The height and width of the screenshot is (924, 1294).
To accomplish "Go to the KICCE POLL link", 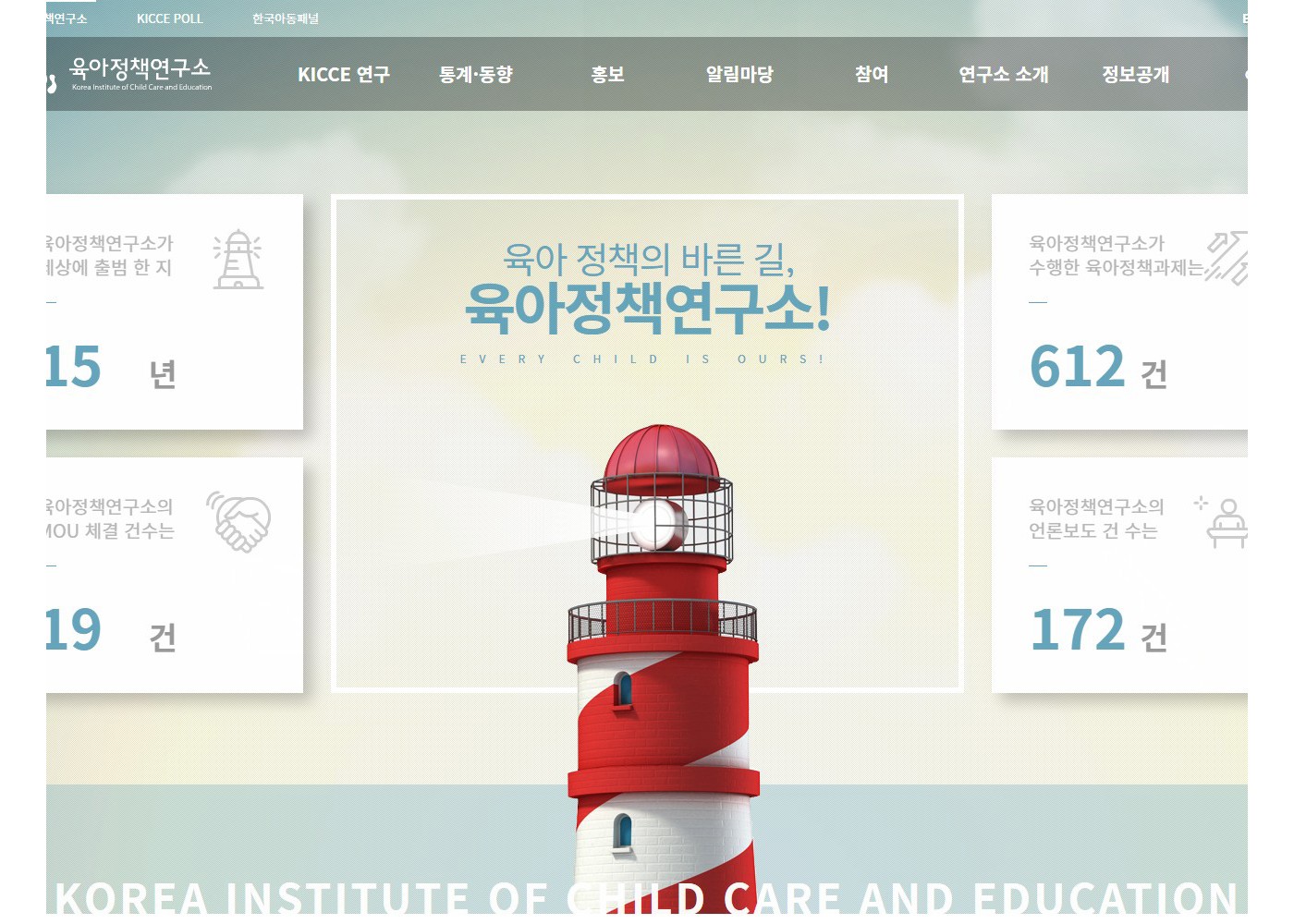I will pyautogui.click(x=169, y=18).
